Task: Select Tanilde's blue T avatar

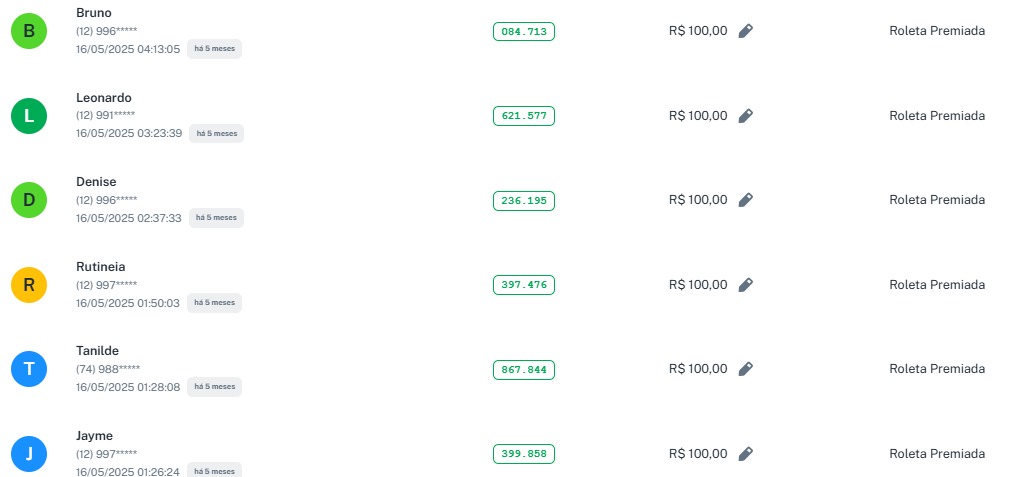Action: (29, 370)
